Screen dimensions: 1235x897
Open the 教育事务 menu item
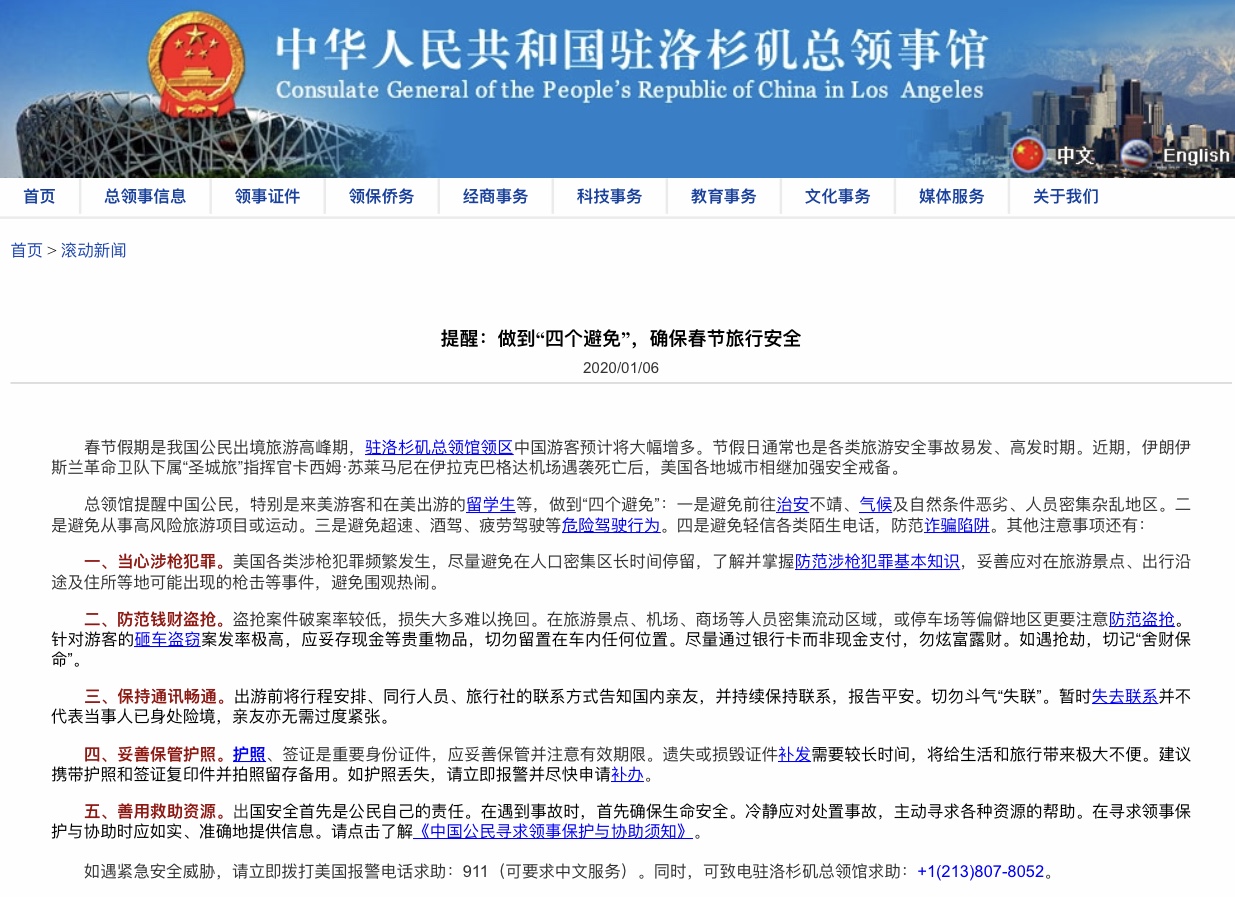pos(724,196)
